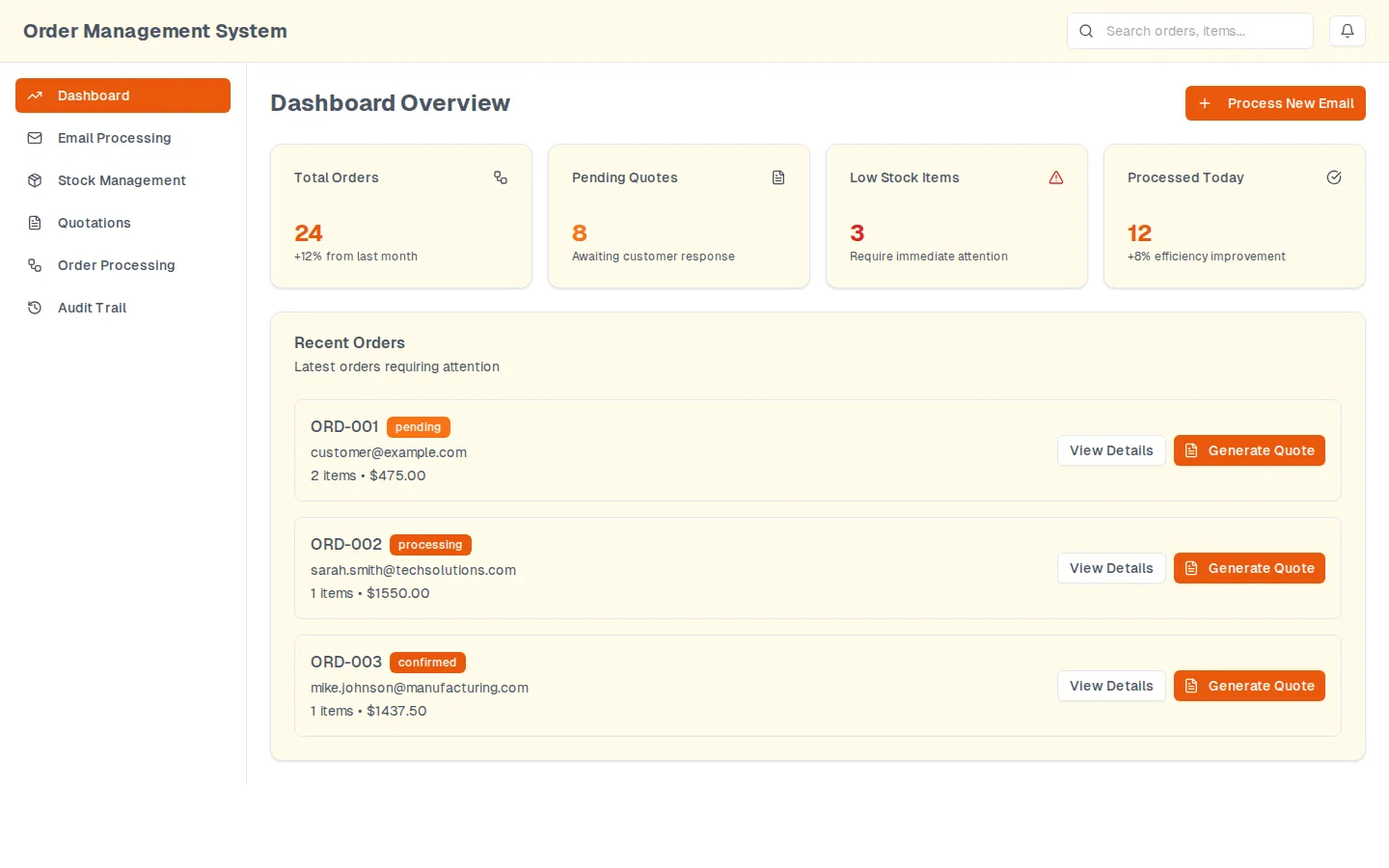Click document icon on ORD-003 Generate Quote

(x=1191, y=686)
